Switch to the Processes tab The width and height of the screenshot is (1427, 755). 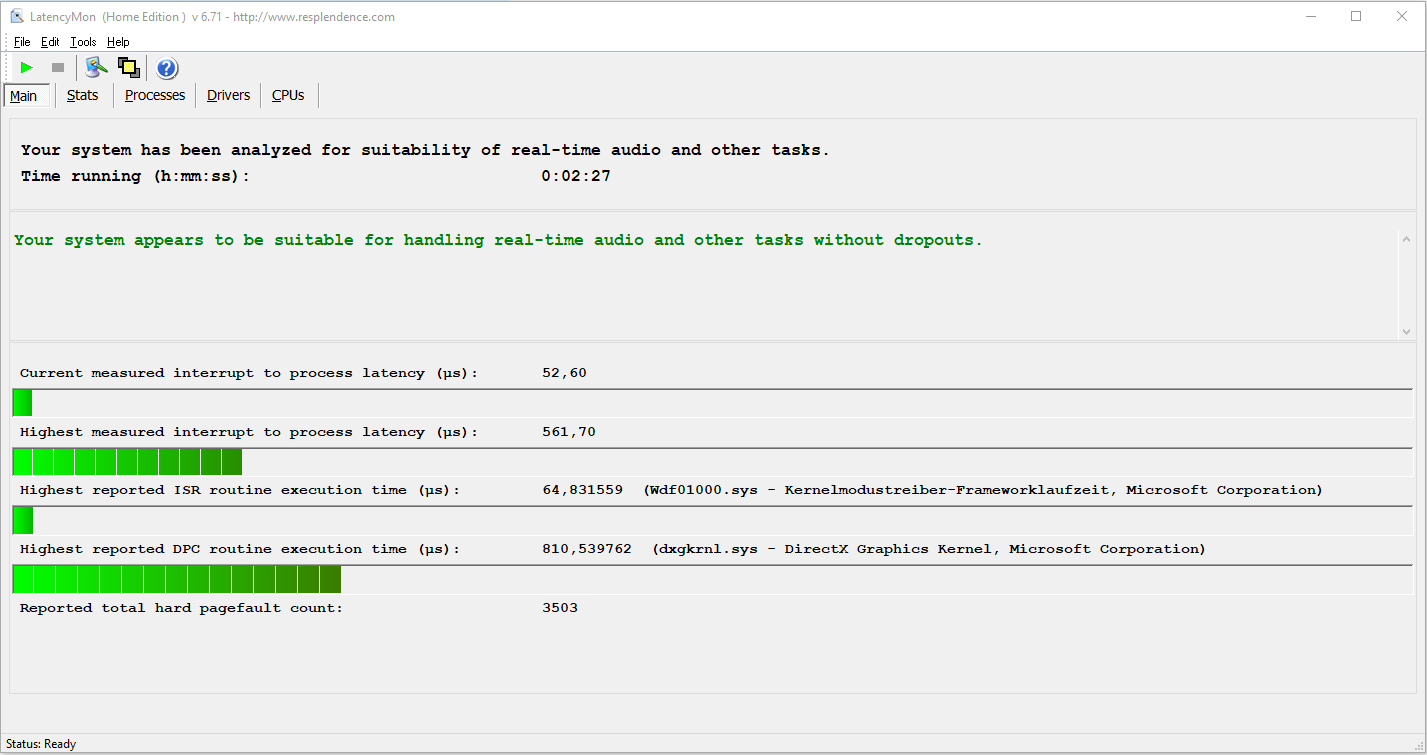[155, 95]
